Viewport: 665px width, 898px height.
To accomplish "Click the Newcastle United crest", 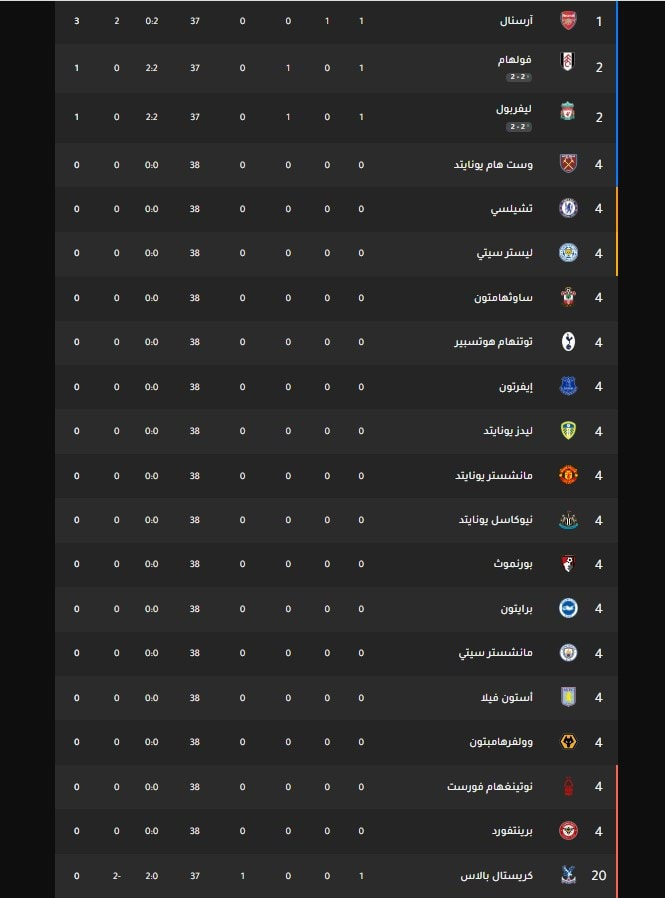I will tap(568, 520).
